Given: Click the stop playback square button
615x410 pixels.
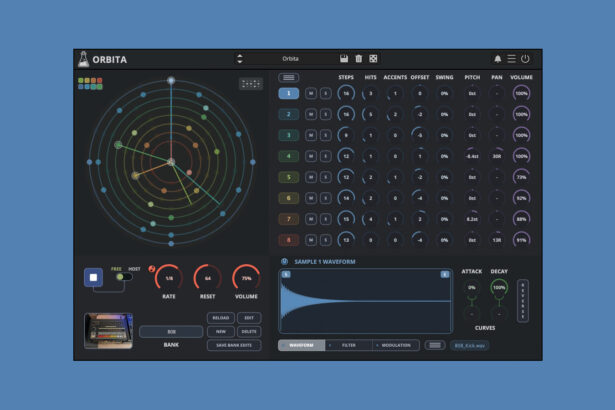Looking at the screenshot, I should [x=93, y=277].
